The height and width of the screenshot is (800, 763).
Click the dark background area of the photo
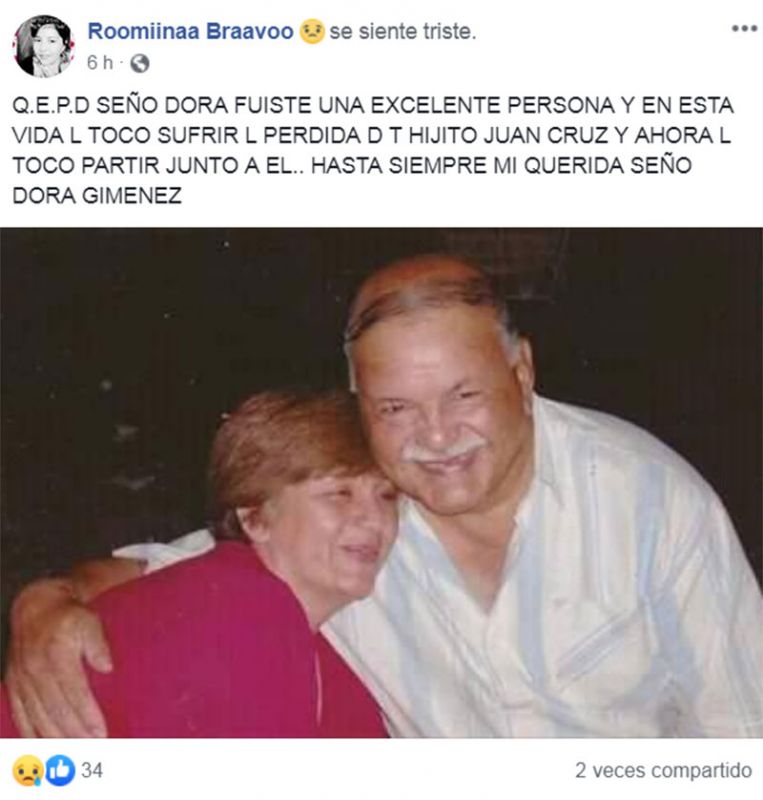point(128,332)
